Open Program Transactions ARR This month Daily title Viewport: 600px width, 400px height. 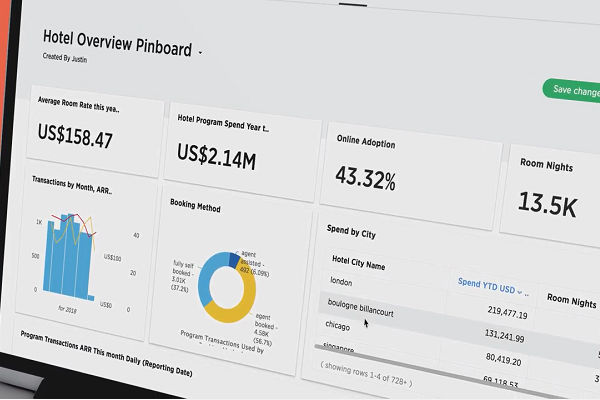click(106, 353)
